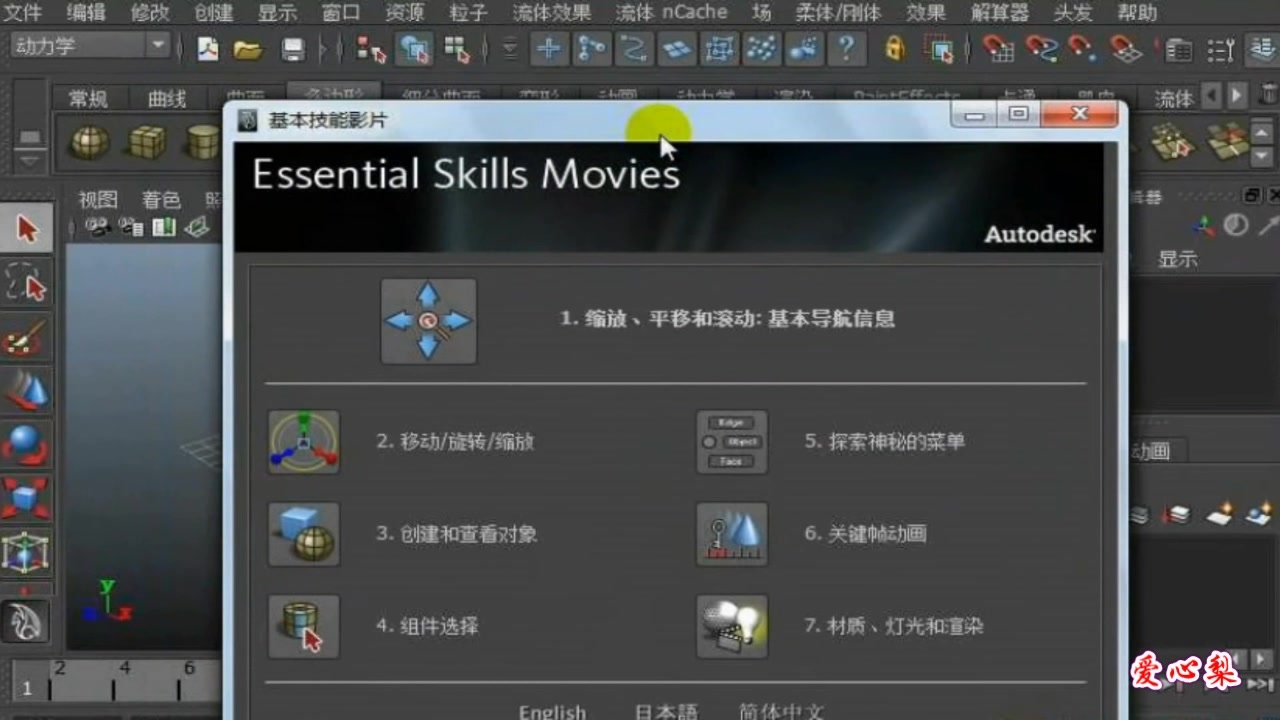This screenshot has height=720, width=1280.
Task: Choose select by component type mode
Action: (457, 49)
